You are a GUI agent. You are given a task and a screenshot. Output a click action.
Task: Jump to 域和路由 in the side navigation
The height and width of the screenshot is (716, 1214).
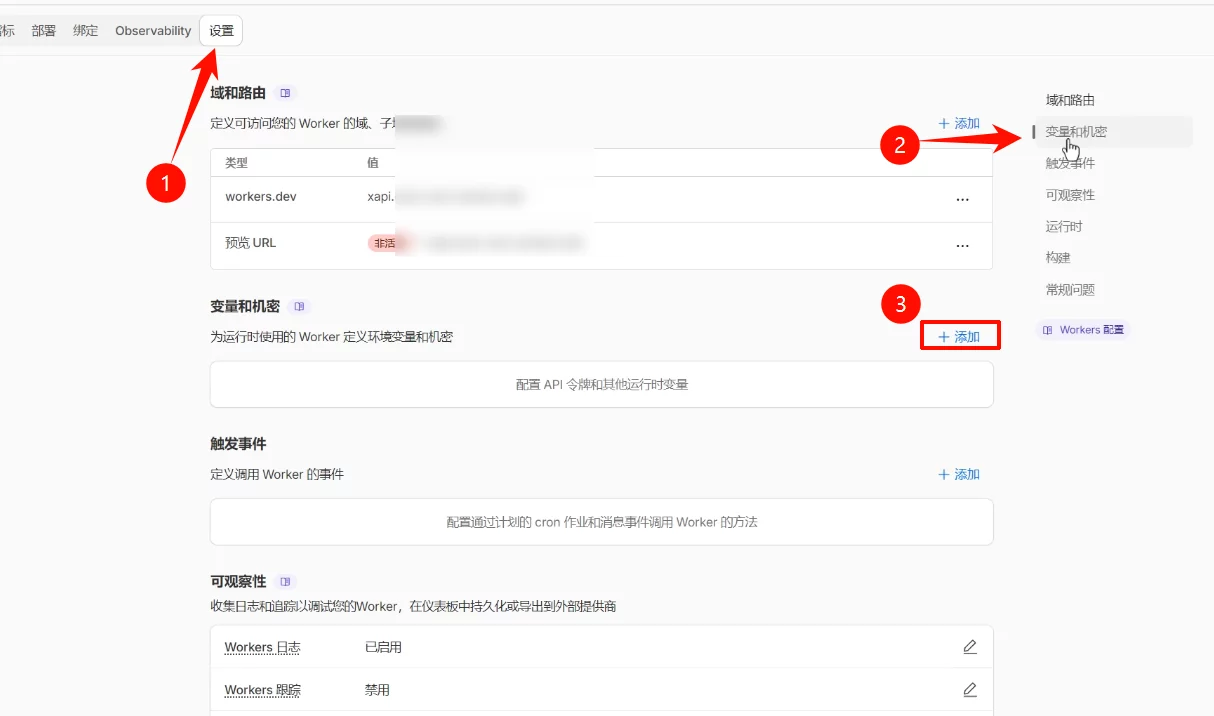(1070, 100)
